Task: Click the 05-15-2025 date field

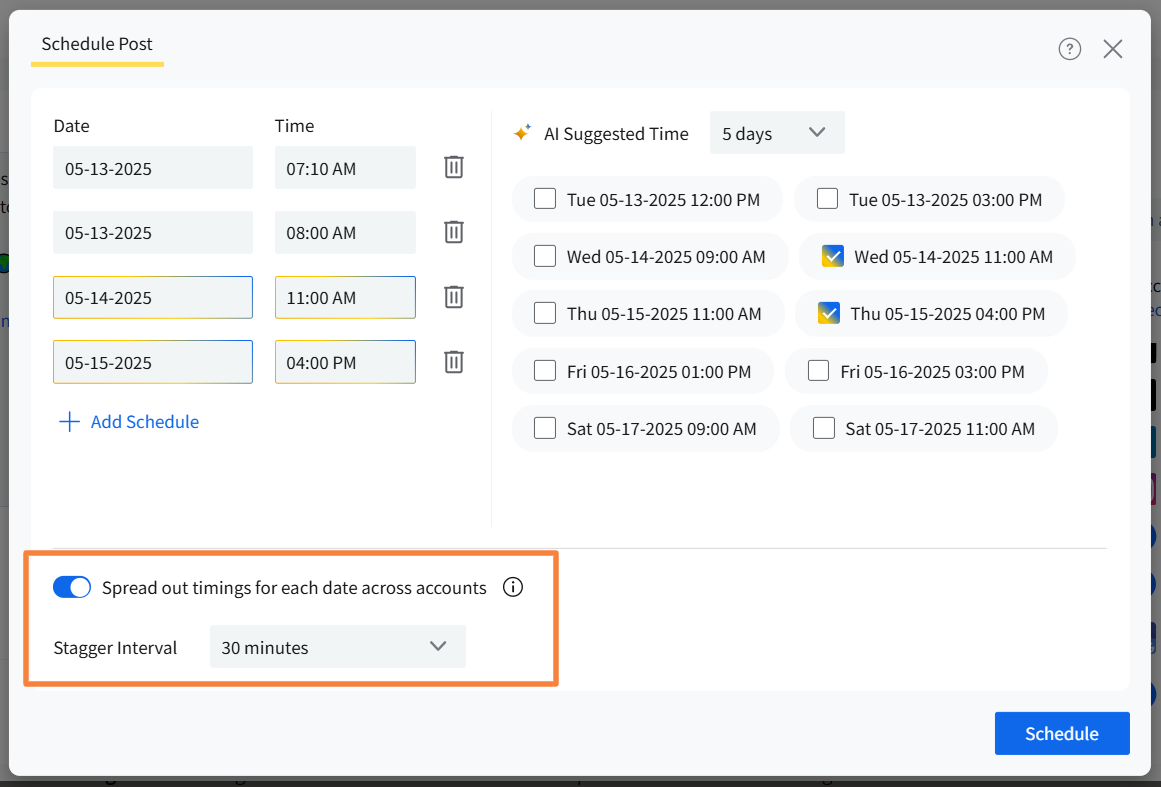Action: tap(152, 362)
